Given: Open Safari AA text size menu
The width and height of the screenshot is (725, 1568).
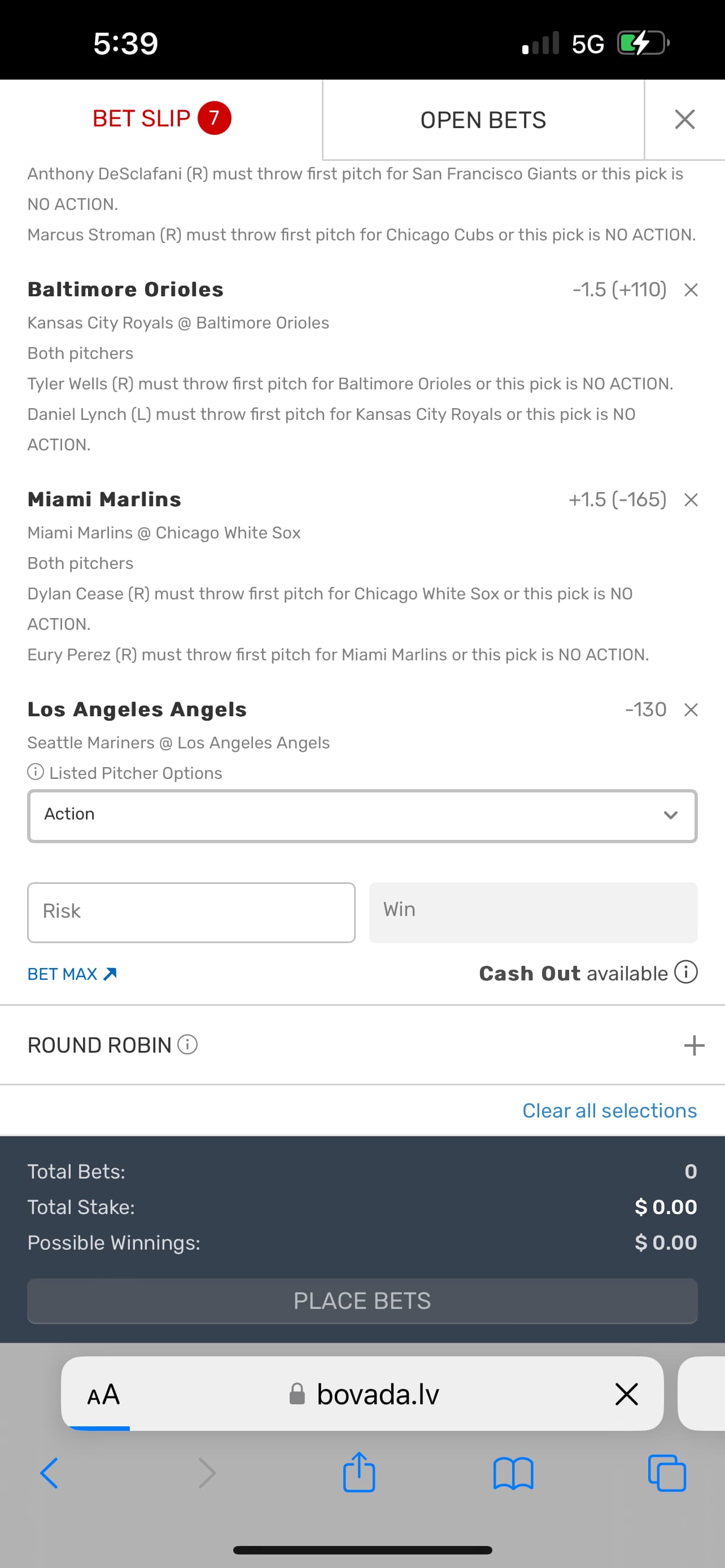Looking at the screenshot, I should click(103, 1394).
